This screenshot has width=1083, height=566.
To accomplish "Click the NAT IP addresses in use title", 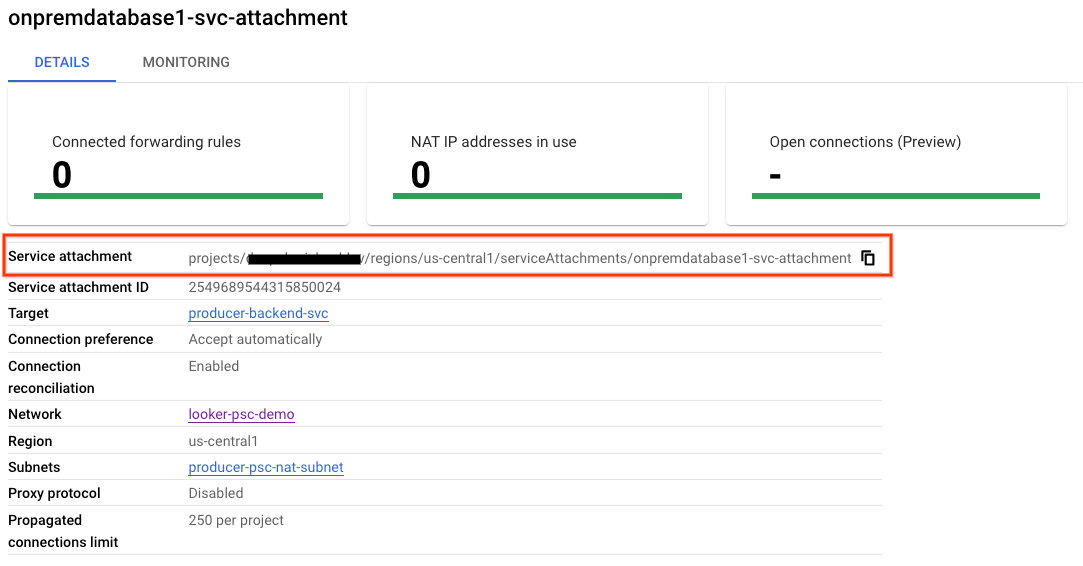I will point(493,142).
